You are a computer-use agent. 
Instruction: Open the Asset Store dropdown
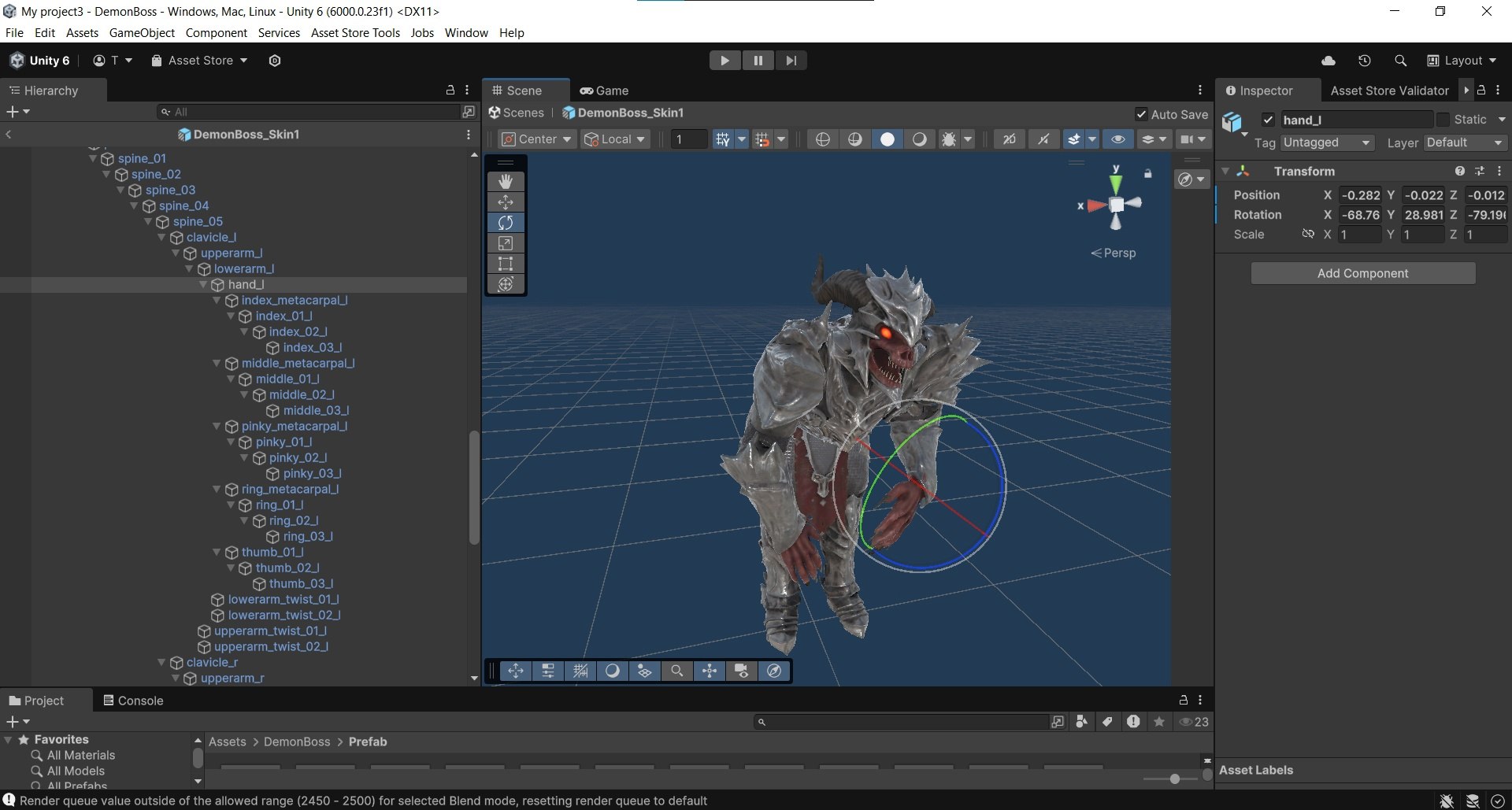pyautogui.click(x=199, y=61)
